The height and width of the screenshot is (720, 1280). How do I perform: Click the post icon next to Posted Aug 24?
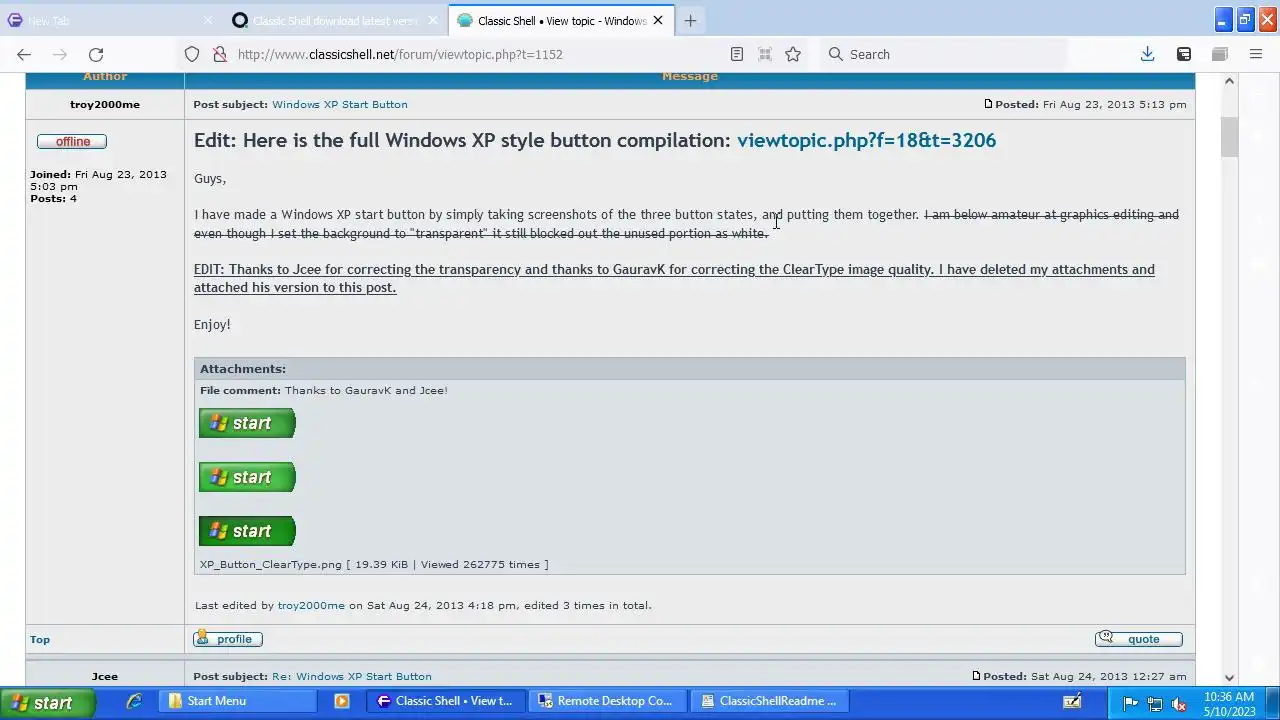coord(976,676)
